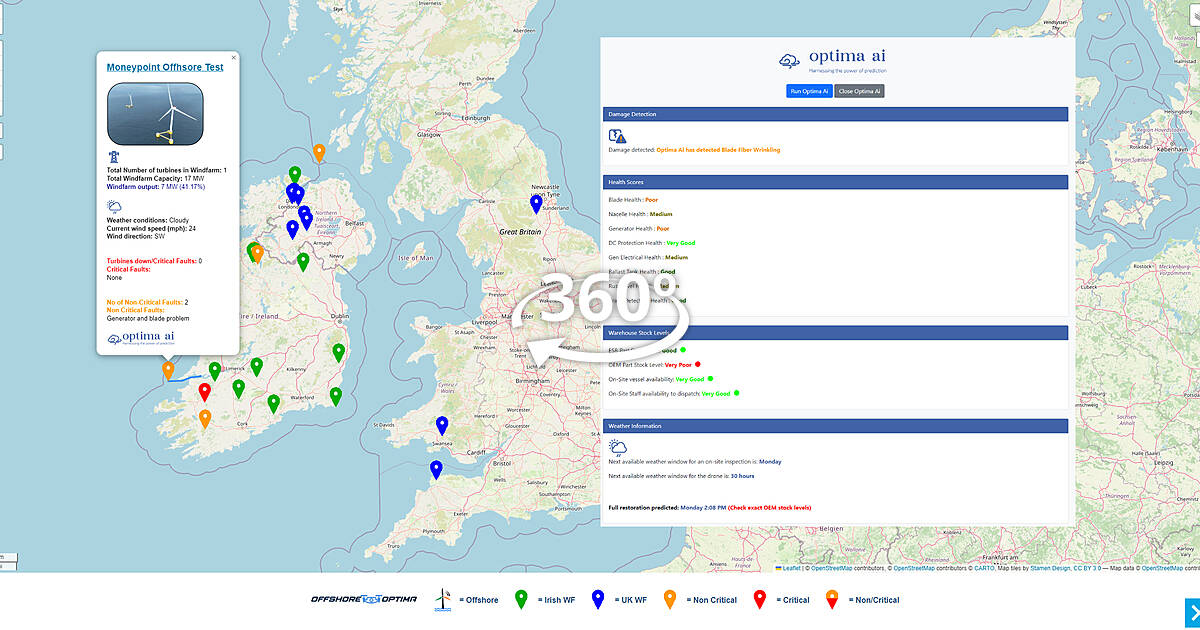Click the Damage Detection section header
The image size is (1200, 630).
(x=836, y=115)
